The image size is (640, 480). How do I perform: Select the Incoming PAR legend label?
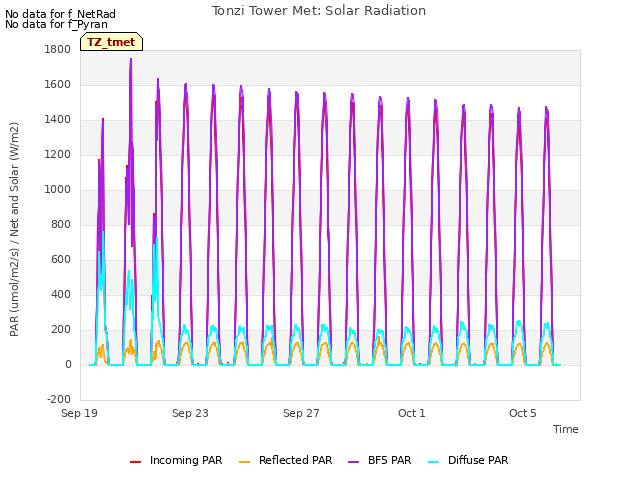click(186, 460)
